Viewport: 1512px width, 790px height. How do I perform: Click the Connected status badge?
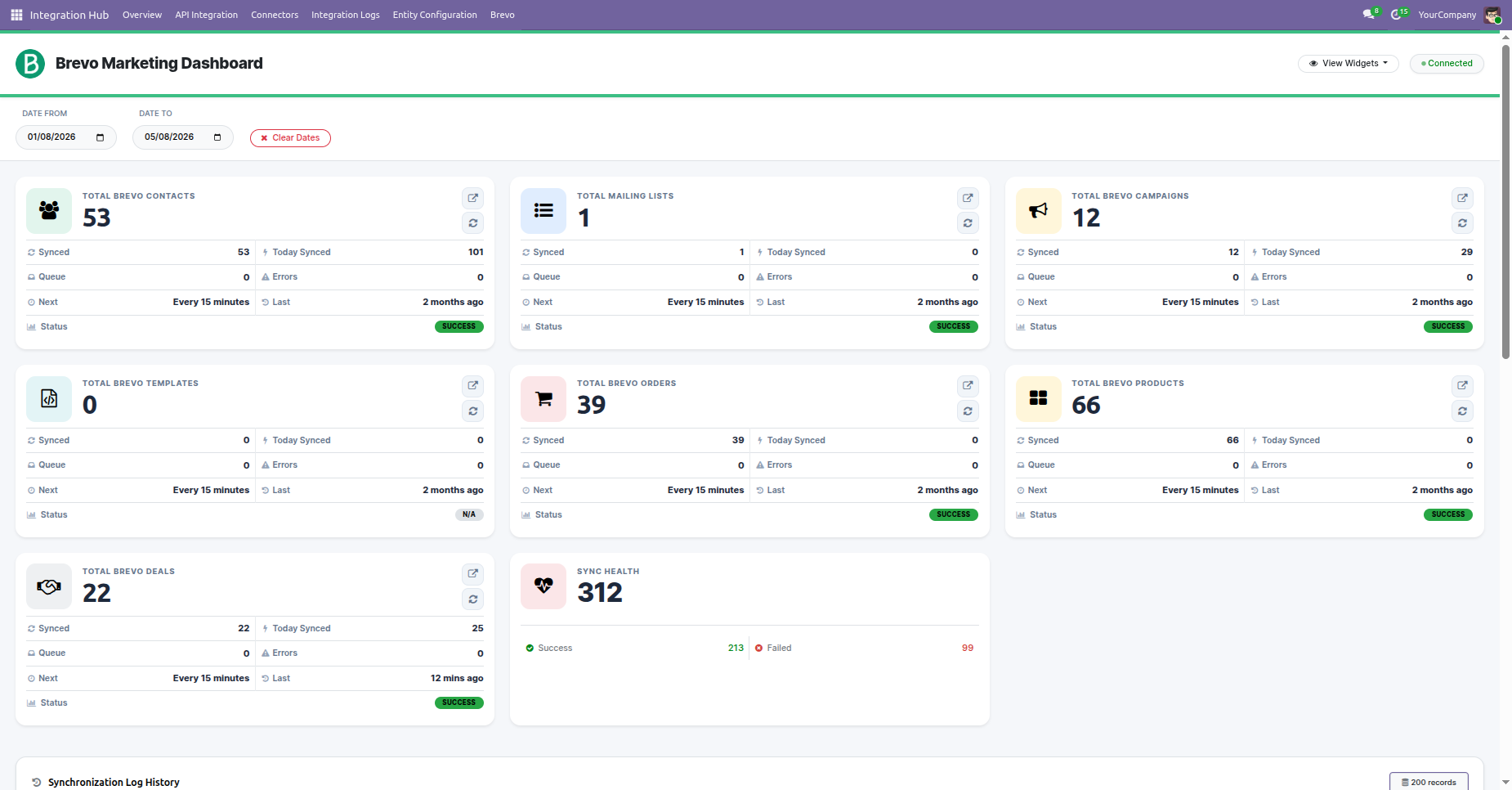coord(1447,63)
